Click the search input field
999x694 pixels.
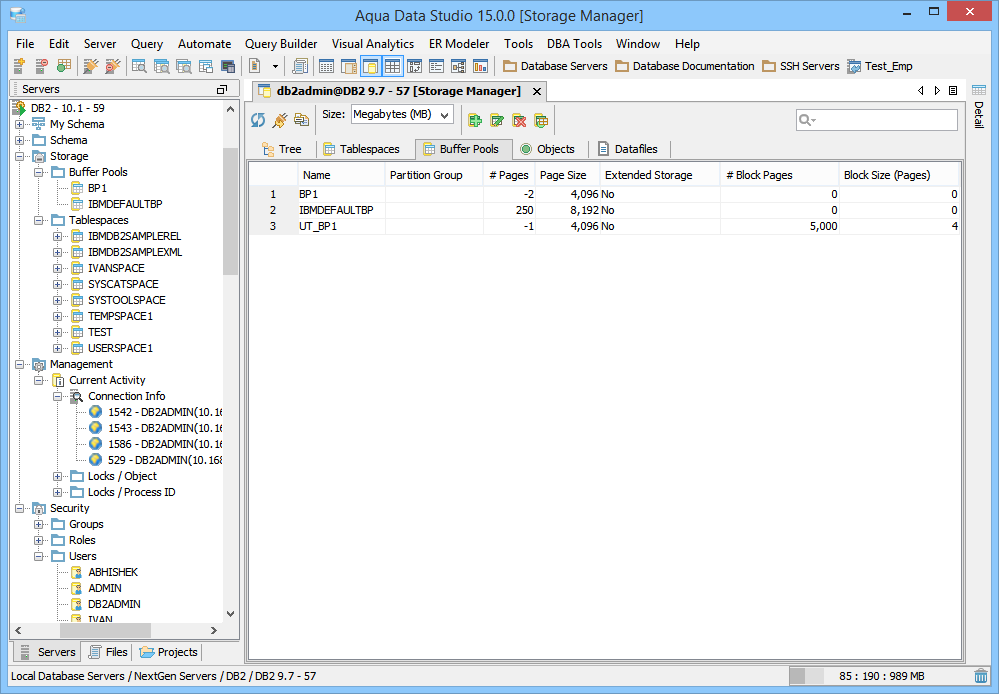pyautogui.click(x=877, y=120)
